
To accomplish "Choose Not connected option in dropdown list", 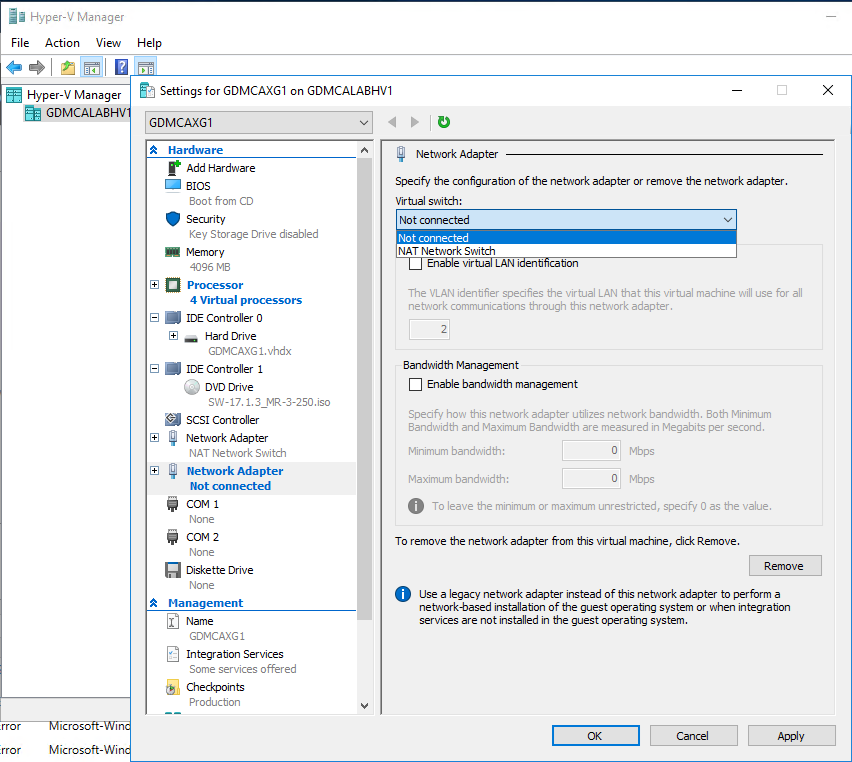I will (566, 238).
